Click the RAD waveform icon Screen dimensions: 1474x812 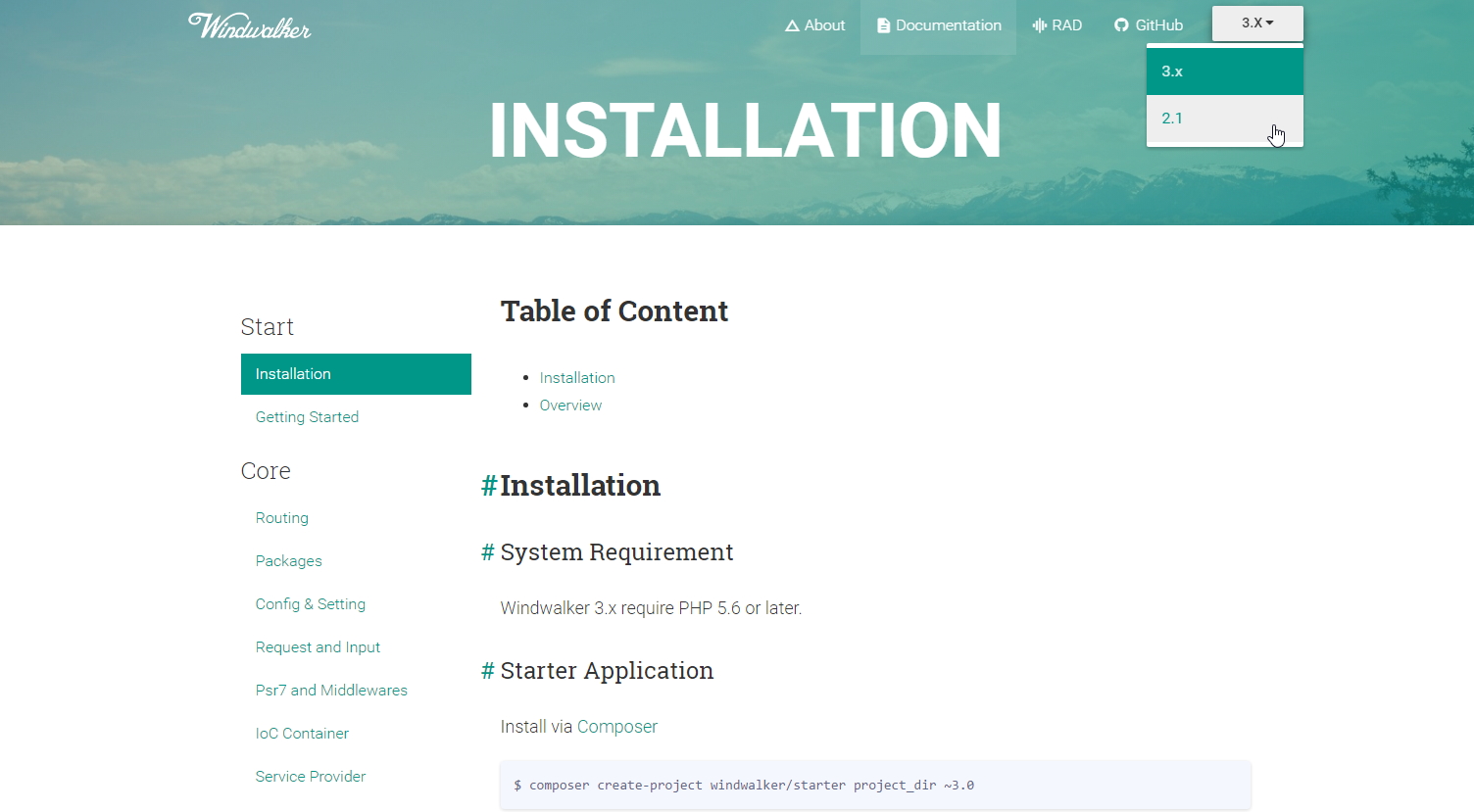[x=1040, y=25]
